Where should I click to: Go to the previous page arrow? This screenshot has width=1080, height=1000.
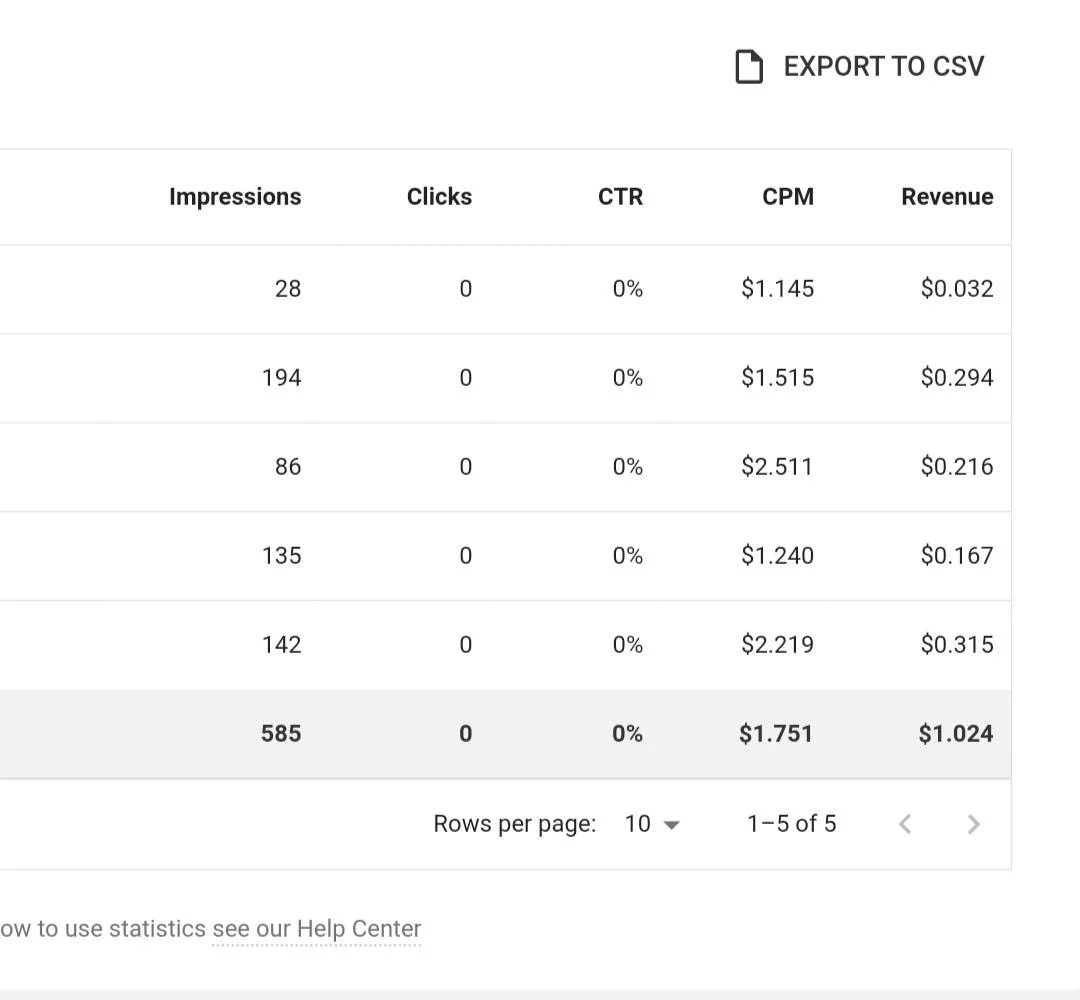[x=905, y=824]
